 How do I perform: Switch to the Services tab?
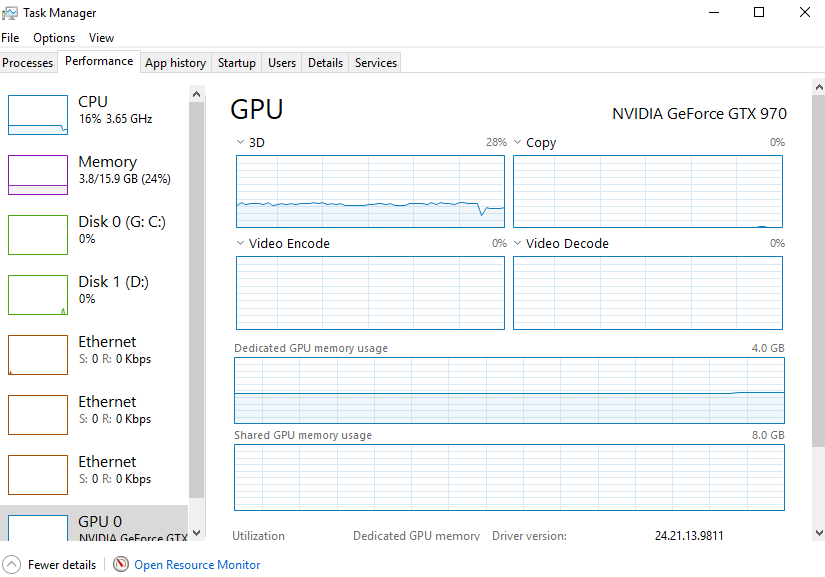pos(376,63)
